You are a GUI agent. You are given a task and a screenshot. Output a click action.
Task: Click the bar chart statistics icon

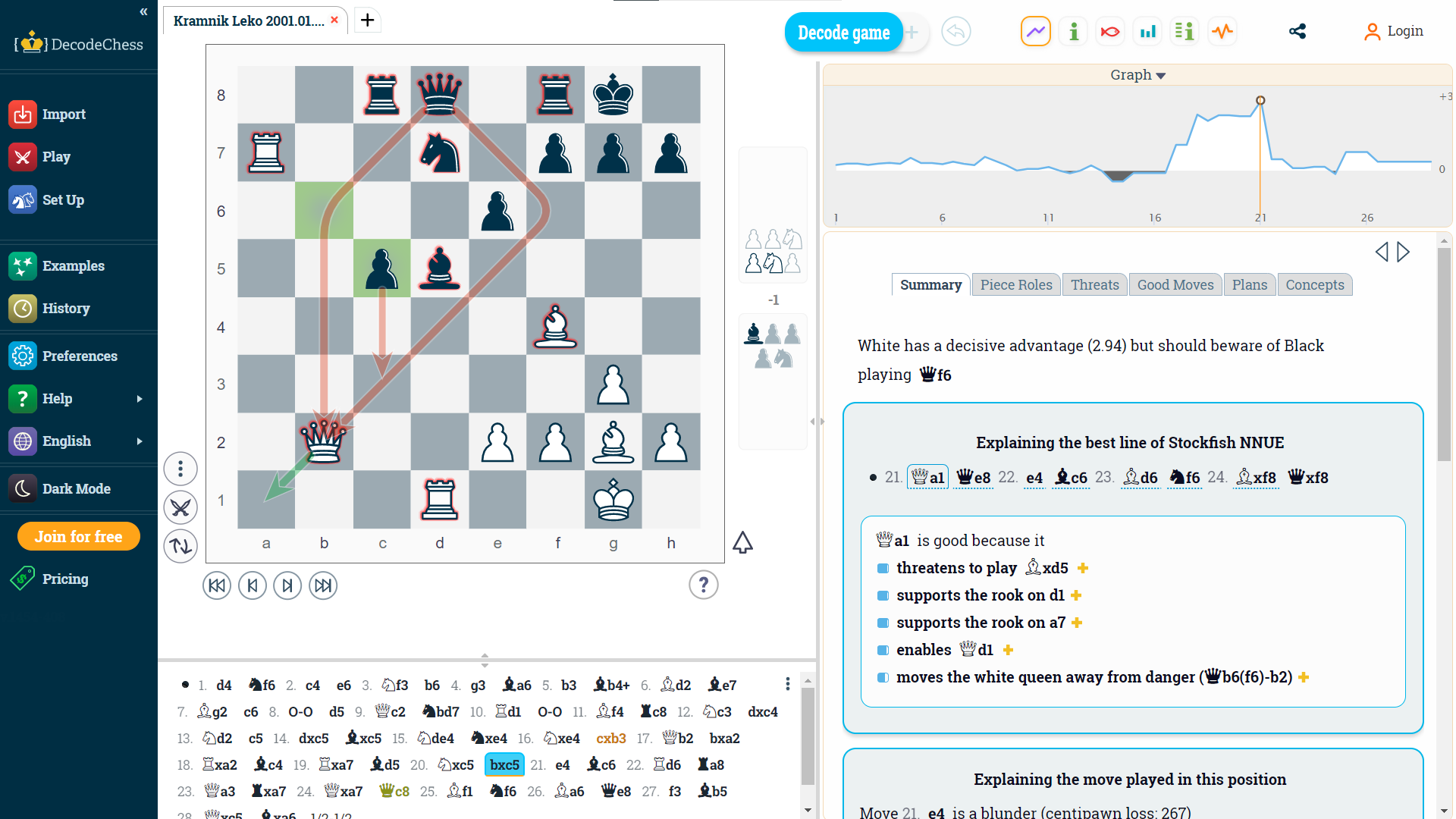pos(1147,33)
